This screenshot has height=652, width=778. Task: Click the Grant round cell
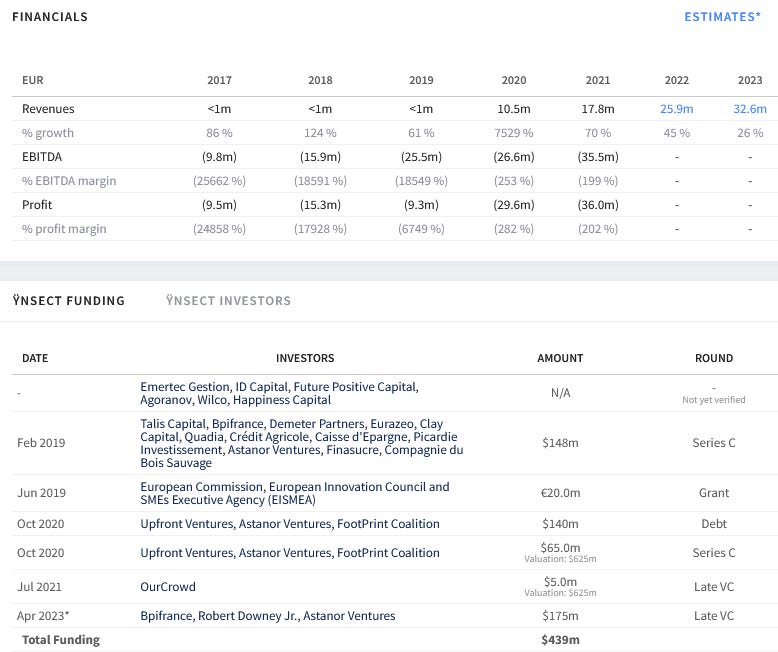713,493
